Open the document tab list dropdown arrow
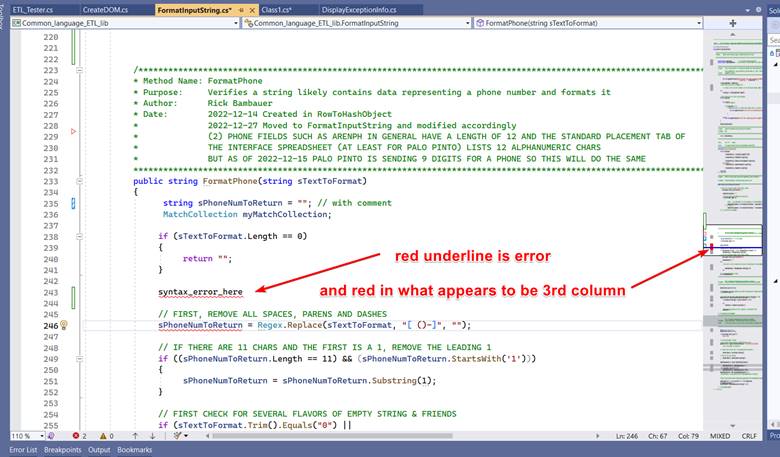 pos(748,10)
